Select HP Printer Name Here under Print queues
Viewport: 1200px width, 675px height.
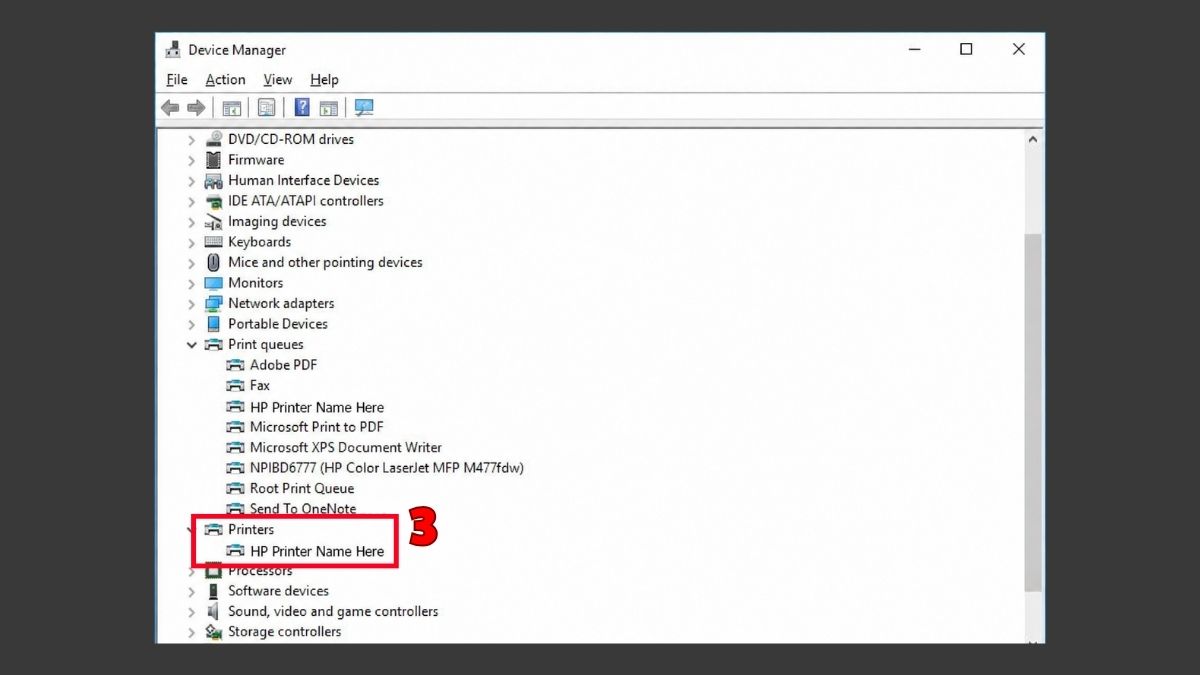pos(317,407)
